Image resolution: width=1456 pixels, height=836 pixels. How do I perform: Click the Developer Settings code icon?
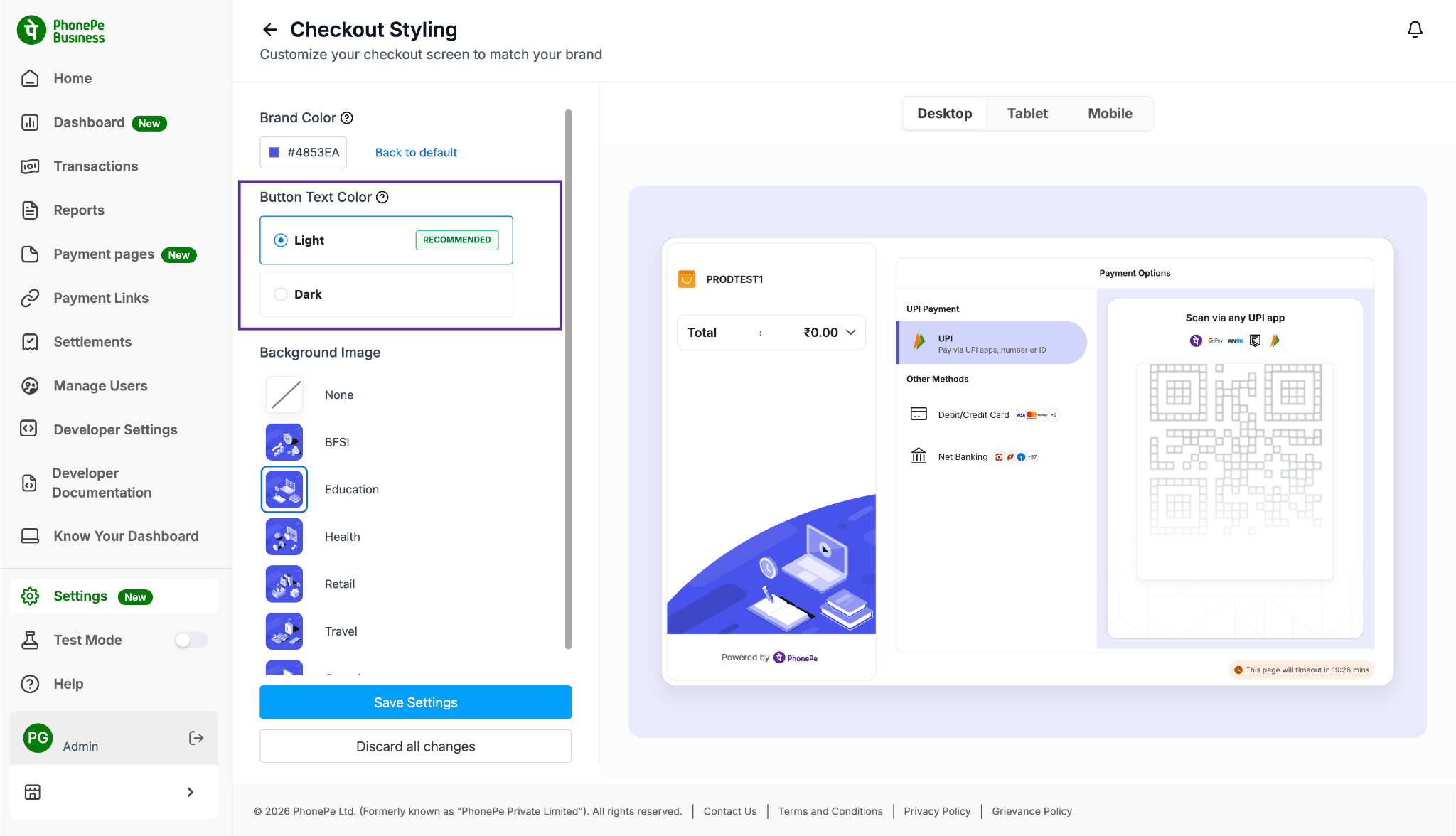pos(28,429)
